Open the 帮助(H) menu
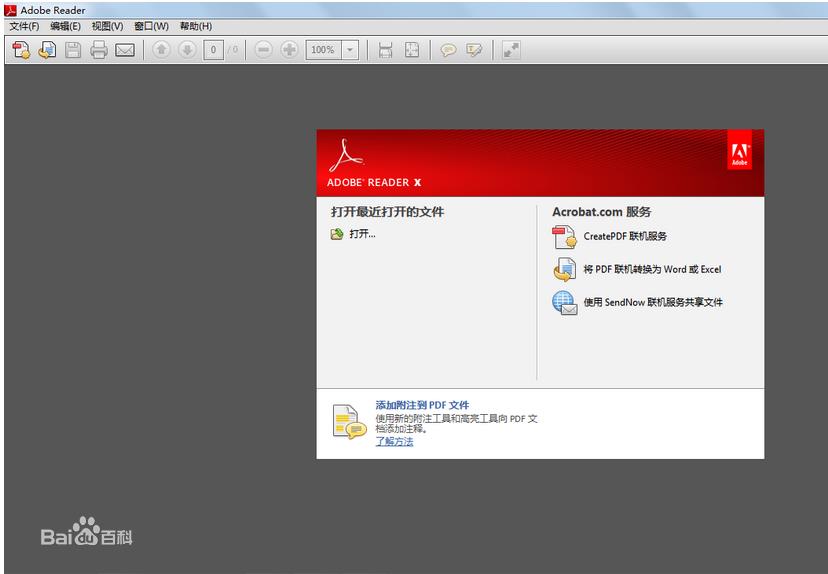 (x=196, y=26)
